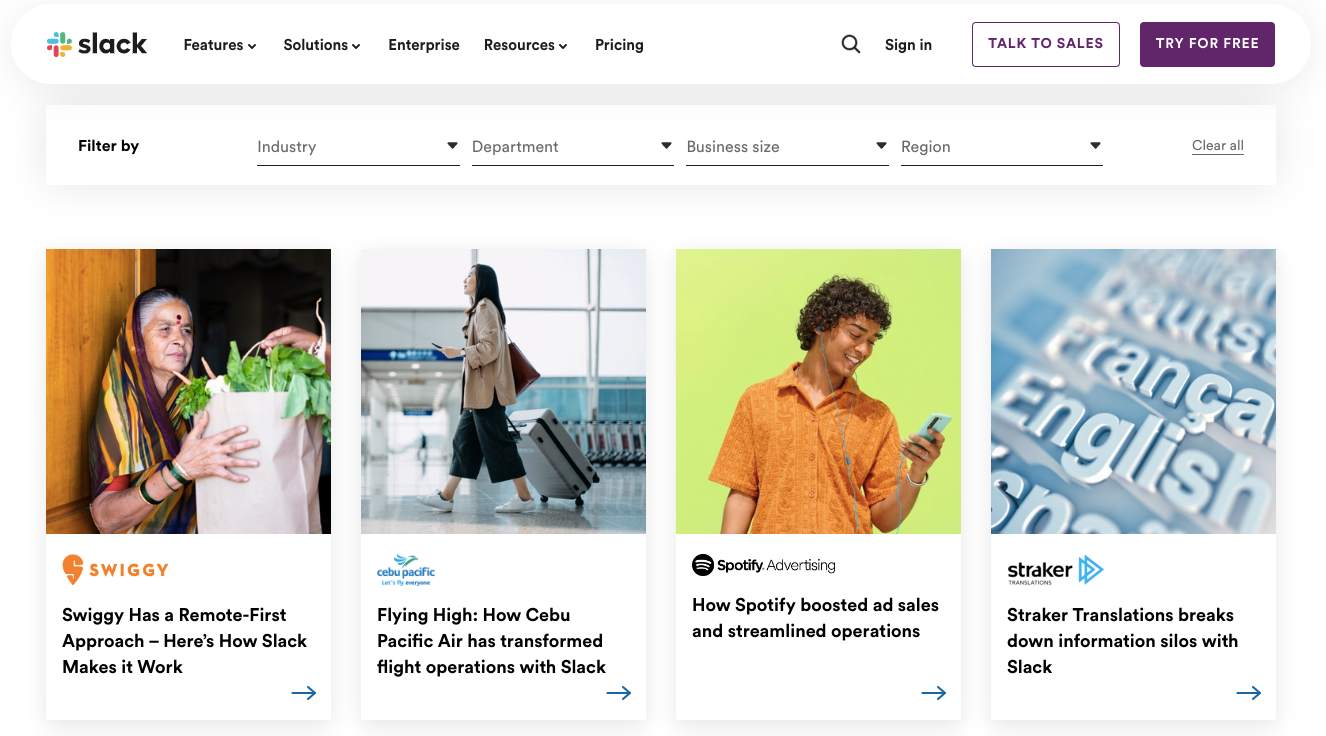
Task: Open the Department filter dropdown
Action: click(572, 146)
